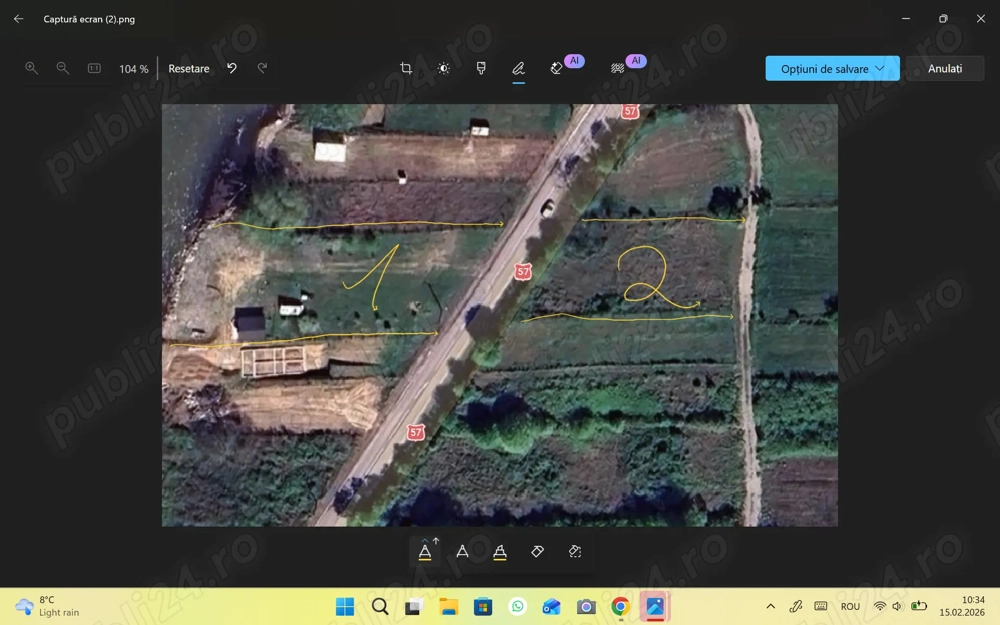Redo the undone action
Screen dimensions: 1000x625
tap(262, 68)
